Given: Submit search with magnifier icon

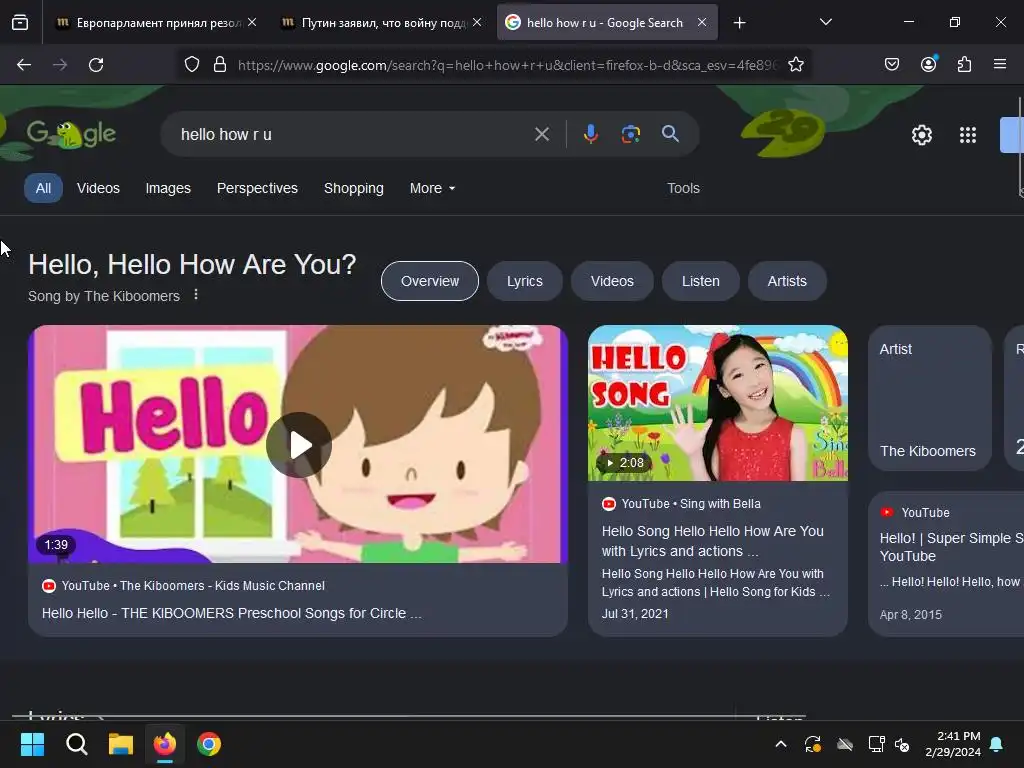Looking at the screenshot, I should tap(670, 134).
